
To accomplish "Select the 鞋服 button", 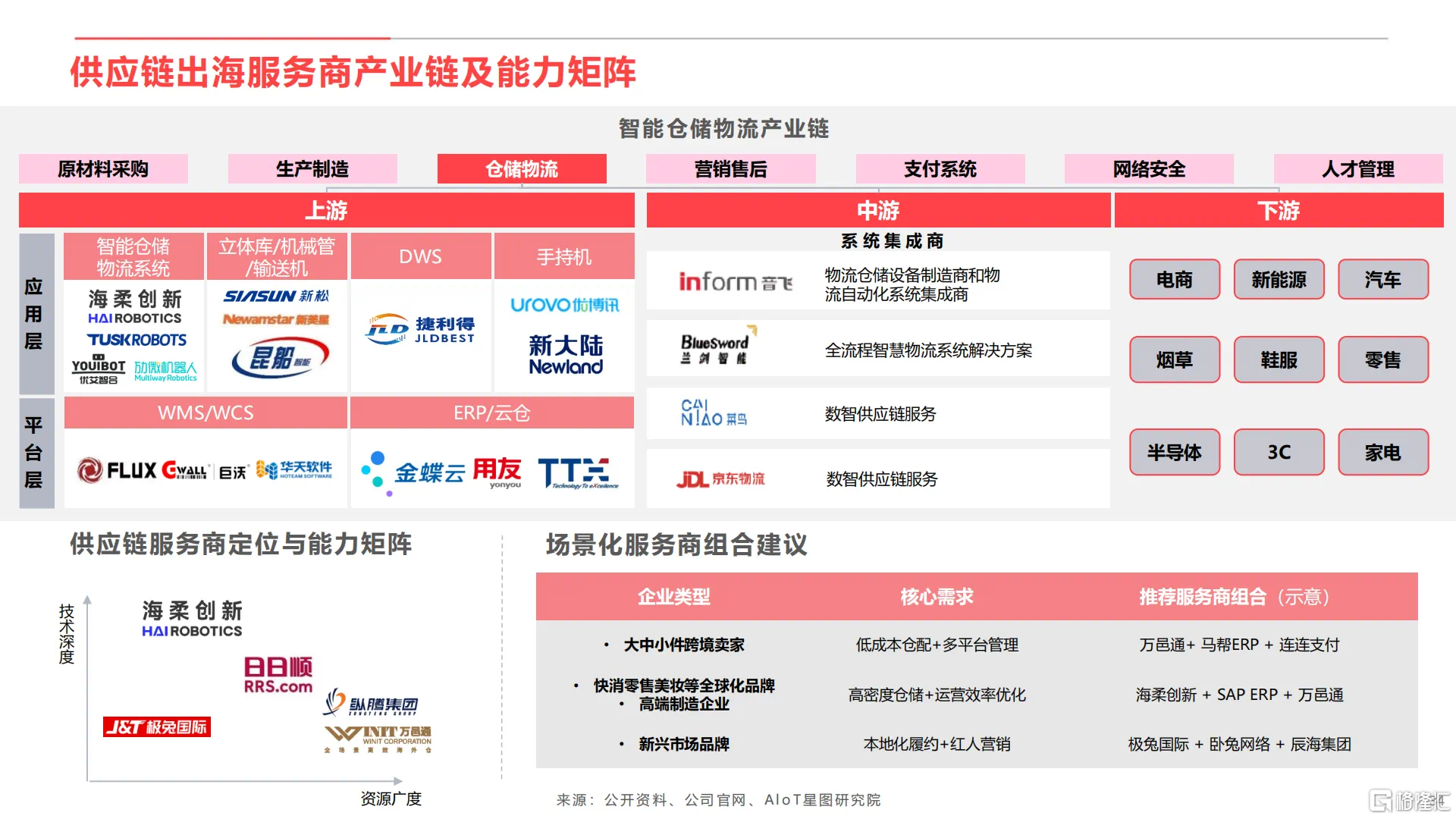I will 1279,359.
